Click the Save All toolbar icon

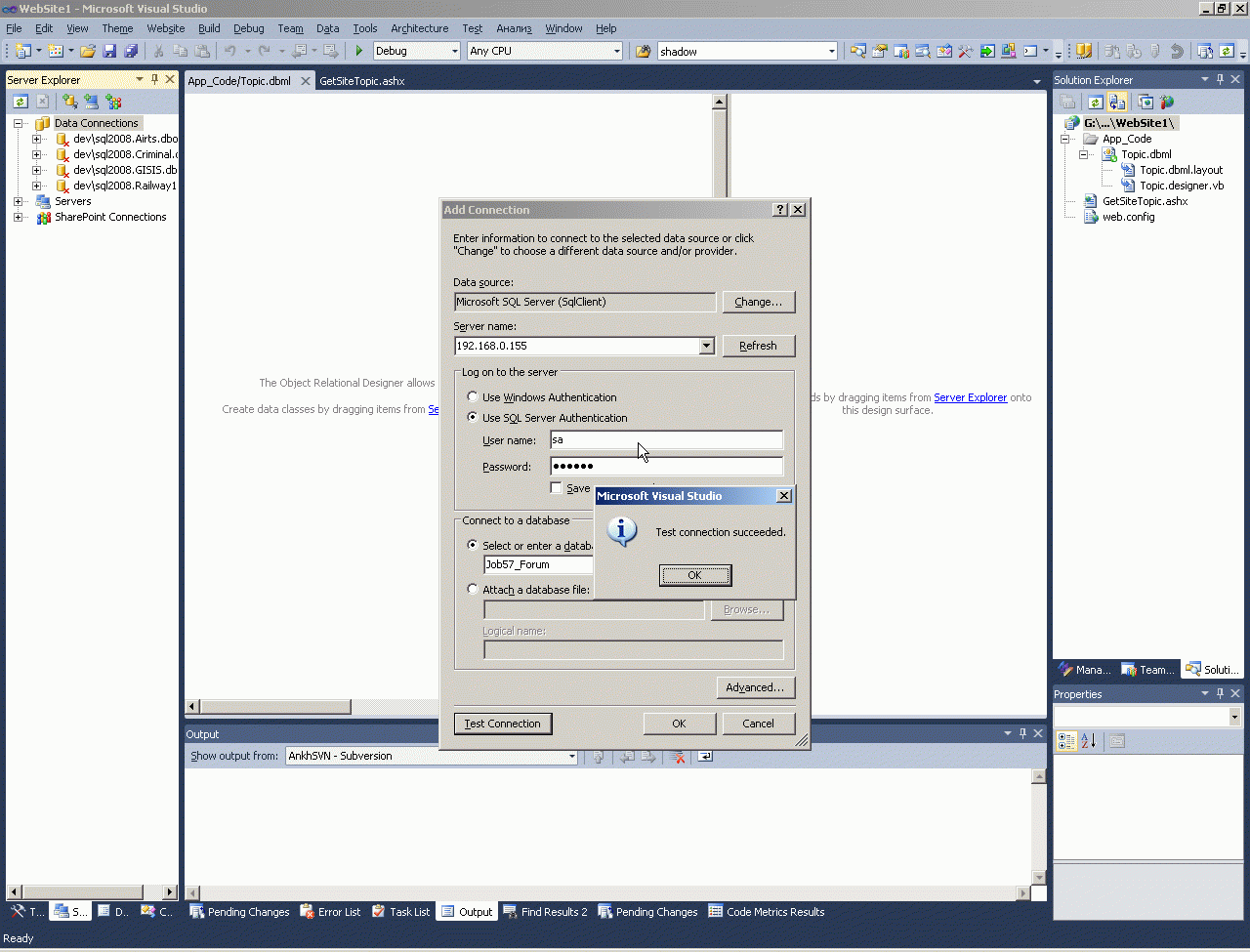tap(131, 51)
